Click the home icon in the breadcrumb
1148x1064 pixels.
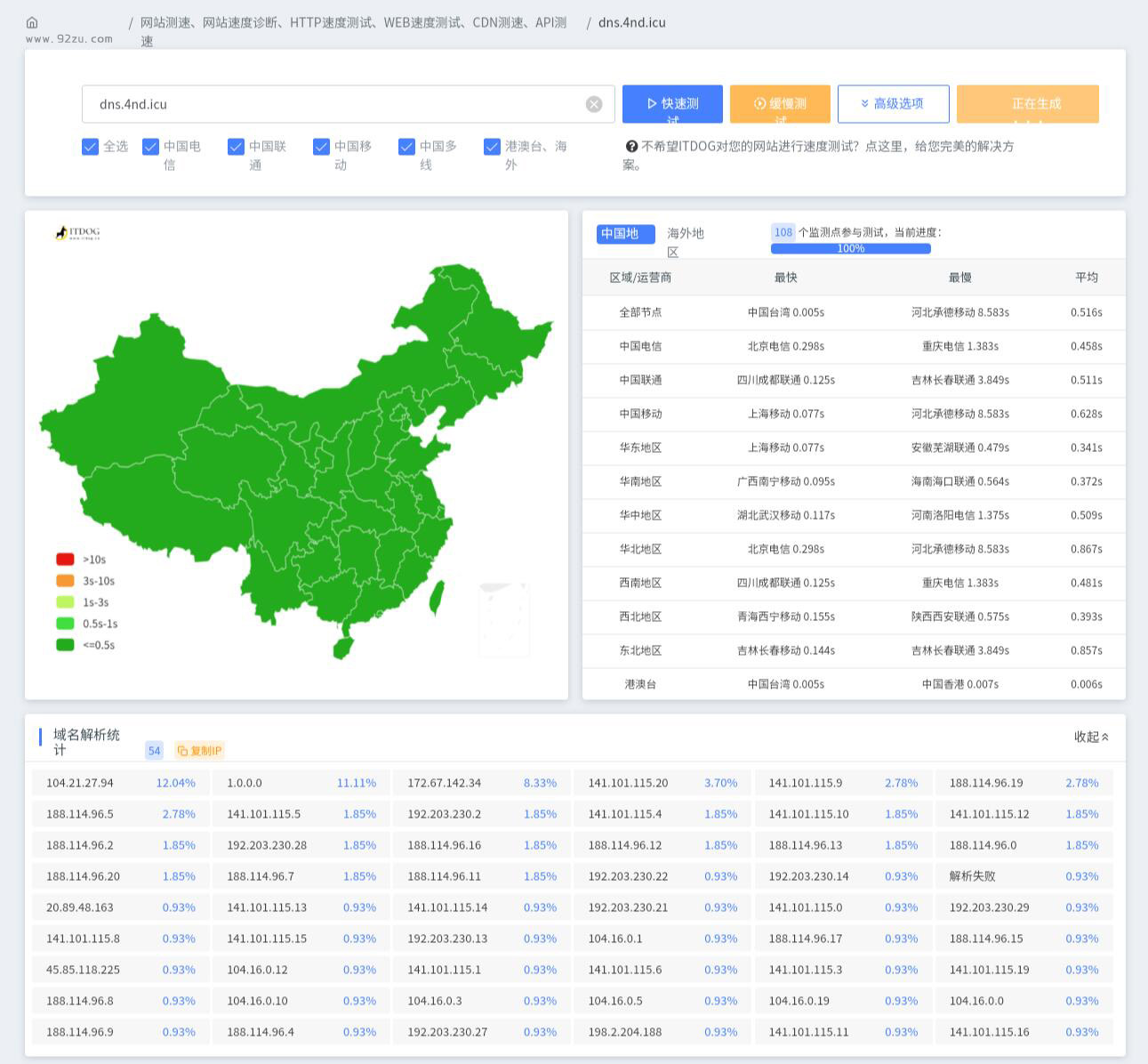[x=32, y=22]
